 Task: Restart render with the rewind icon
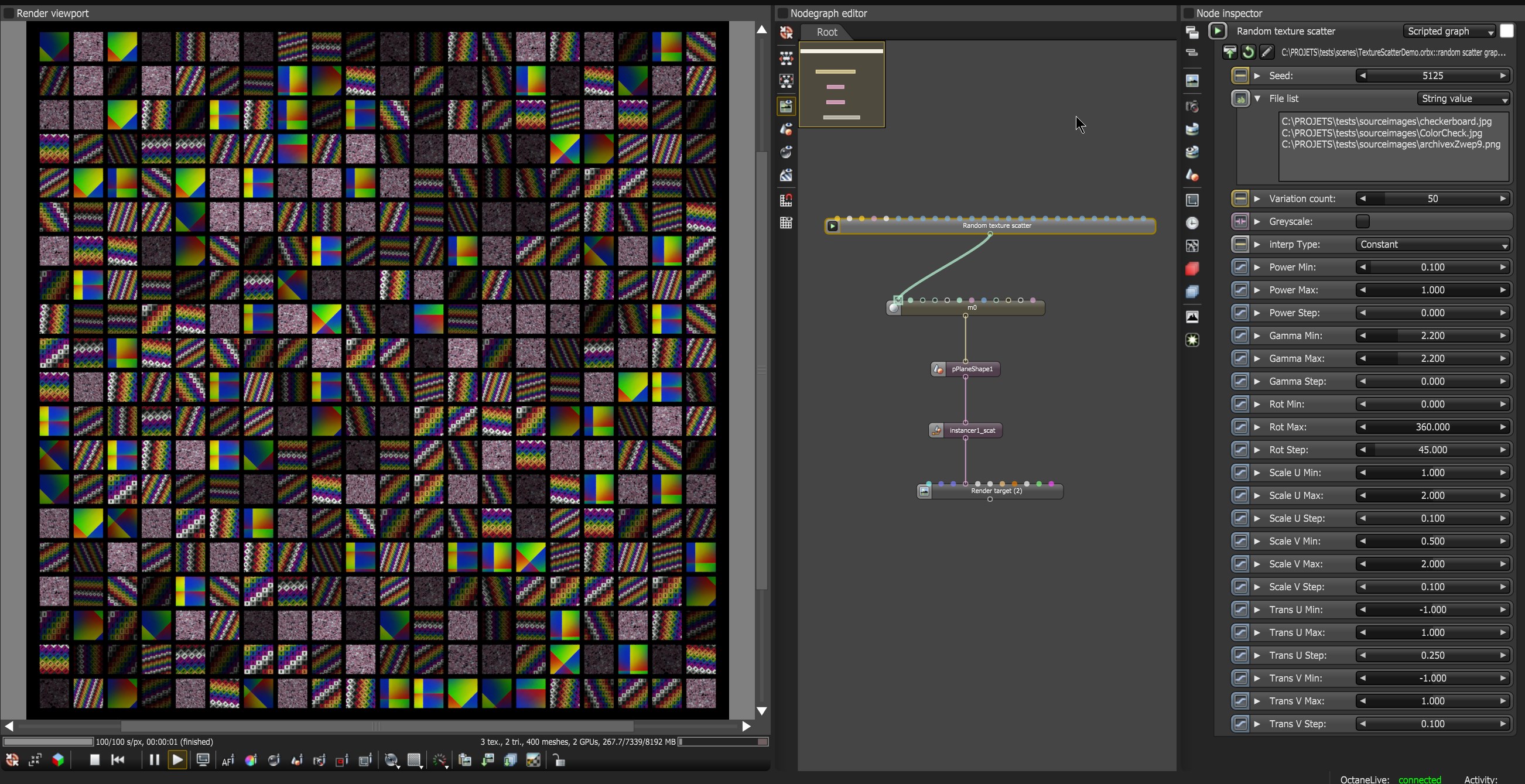[x=118, y=760]
